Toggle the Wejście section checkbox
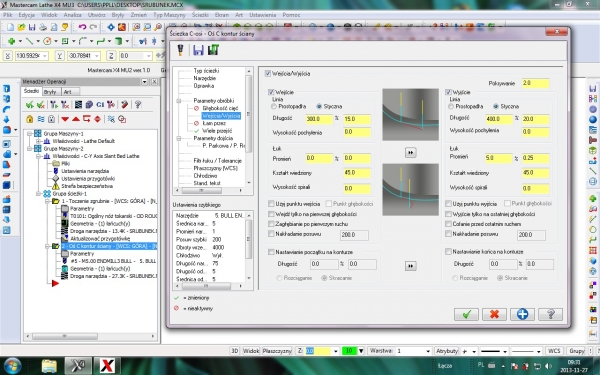Viewport: 600px width, 375px height. tap(271, 92)
